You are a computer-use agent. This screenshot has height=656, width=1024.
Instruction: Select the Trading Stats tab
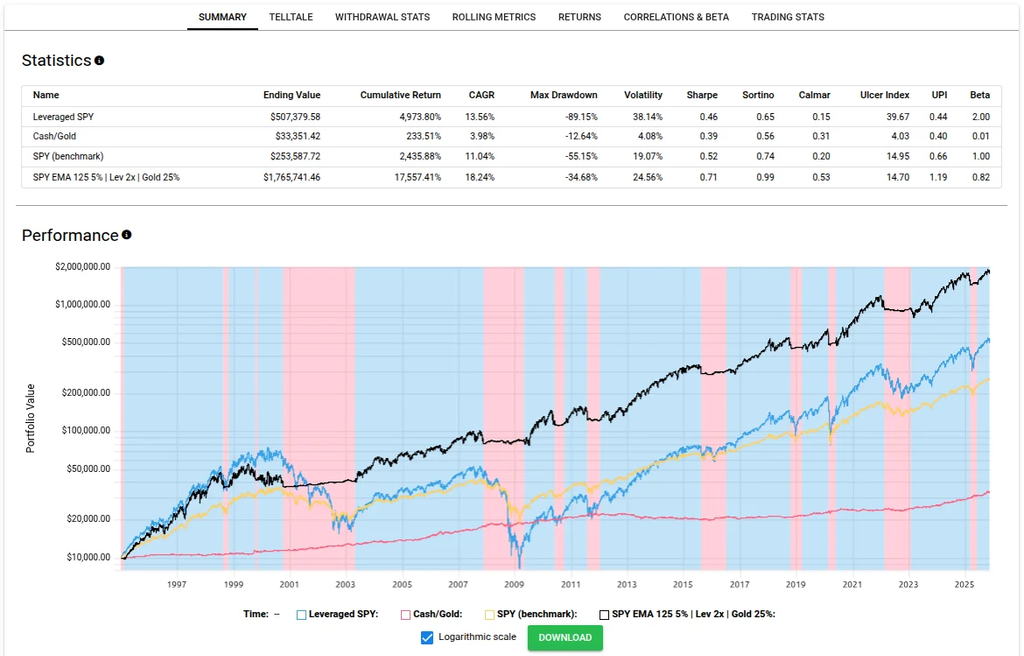(788, 17)
